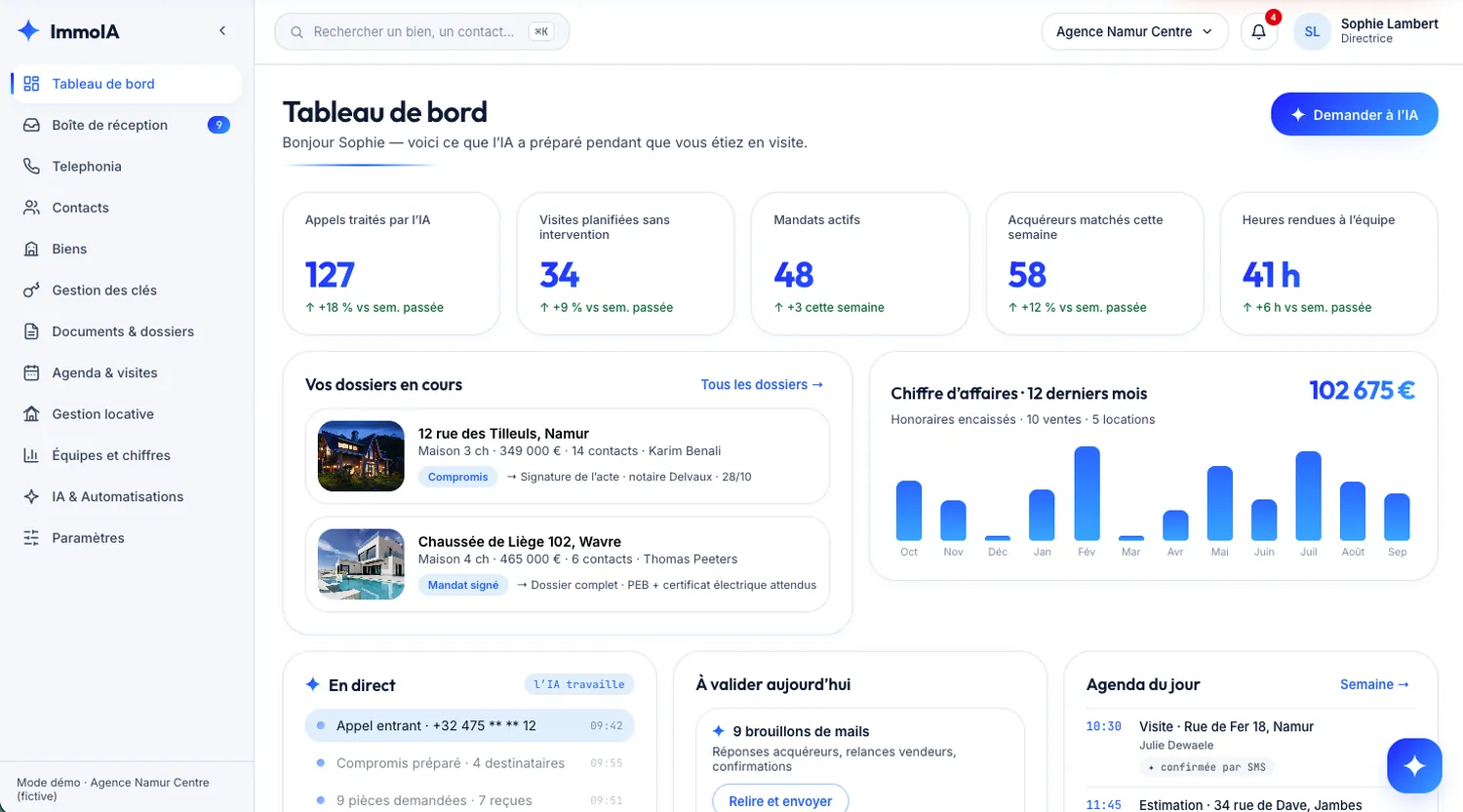Open Tous les dossiers link
The image size is (1463, 812).
pos(762,384)
